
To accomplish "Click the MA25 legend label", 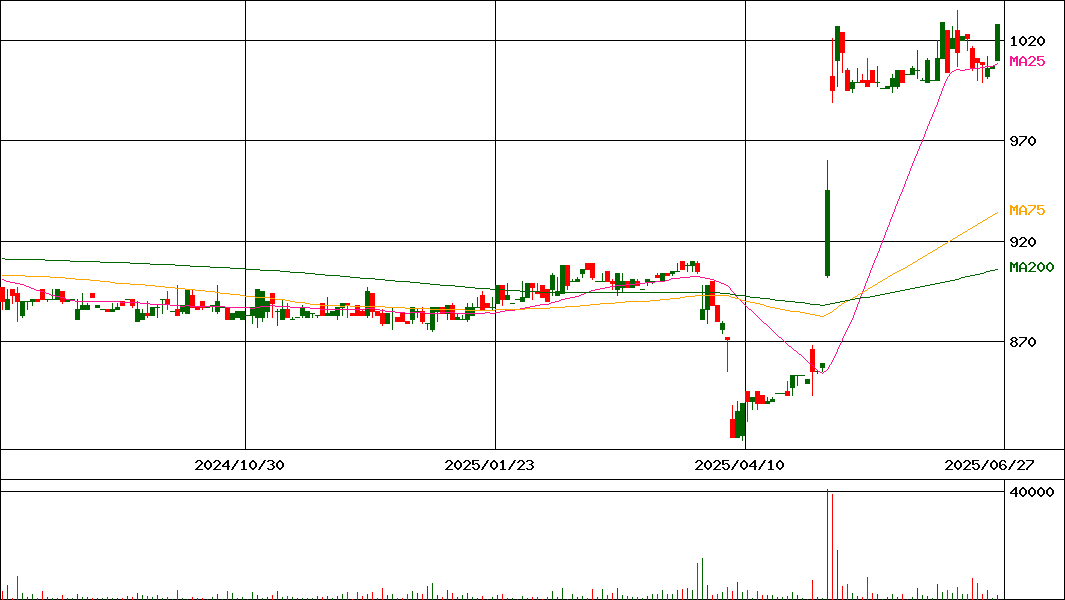I will [x=1027, y=61].
